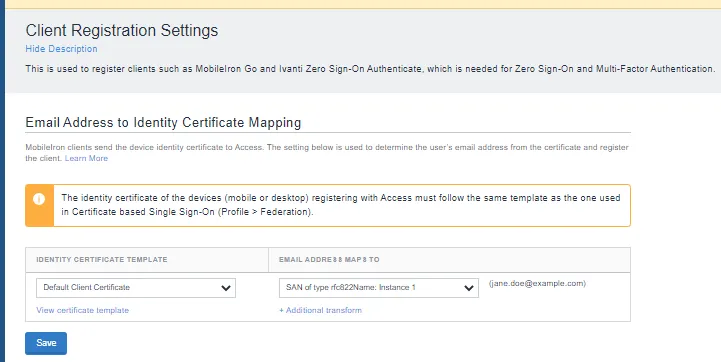Open the Learn More link
The width and height of the screenshot is (721, 362).
[x=86, y=158]
